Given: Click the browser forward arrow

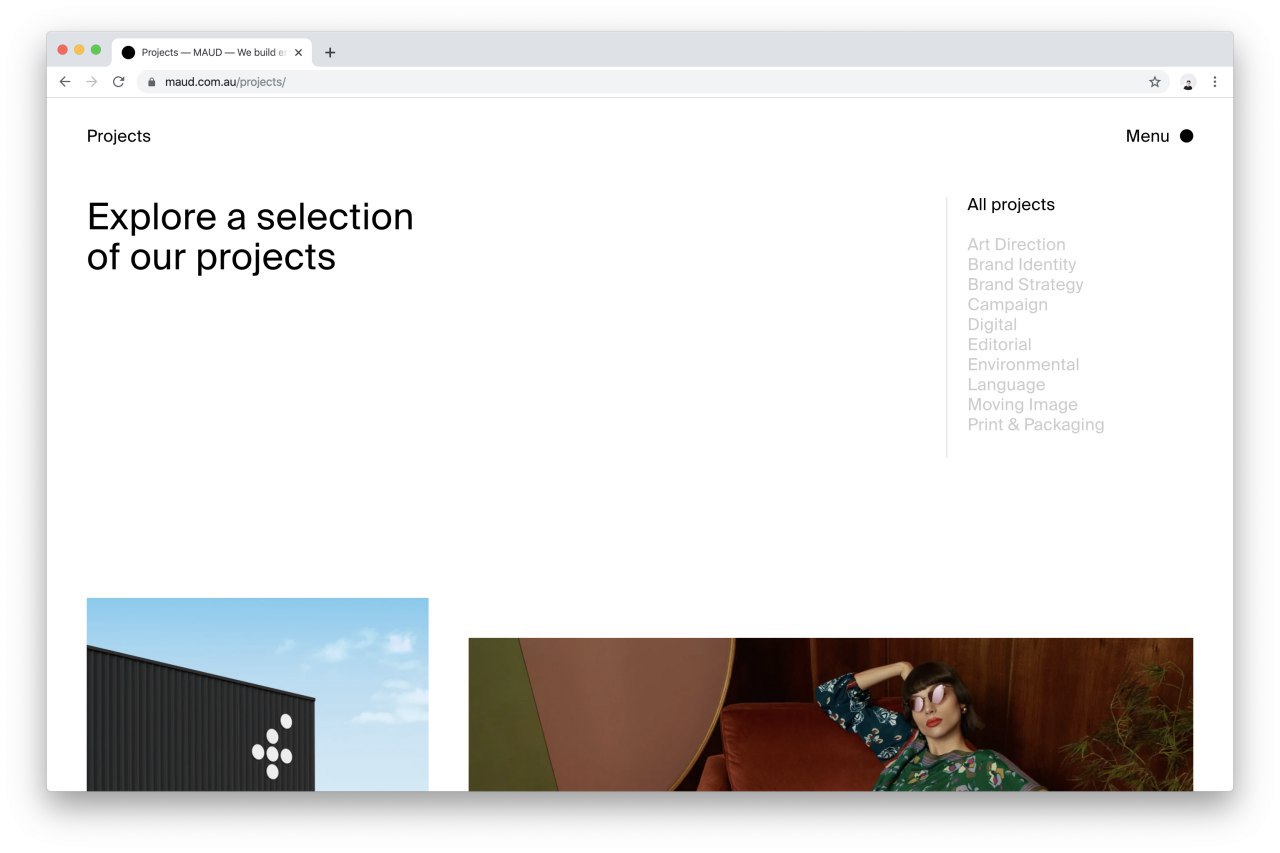Looking at the screenshot, I should [x=92, y=82].
